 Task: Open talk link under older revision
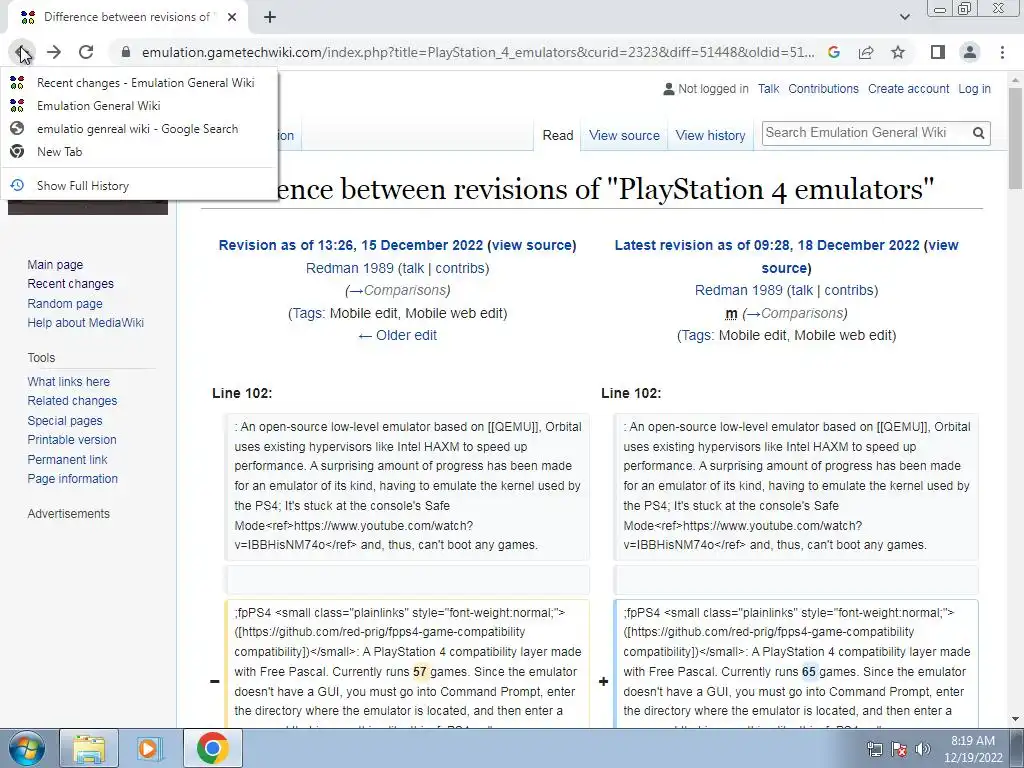click(x=413, y=268)
